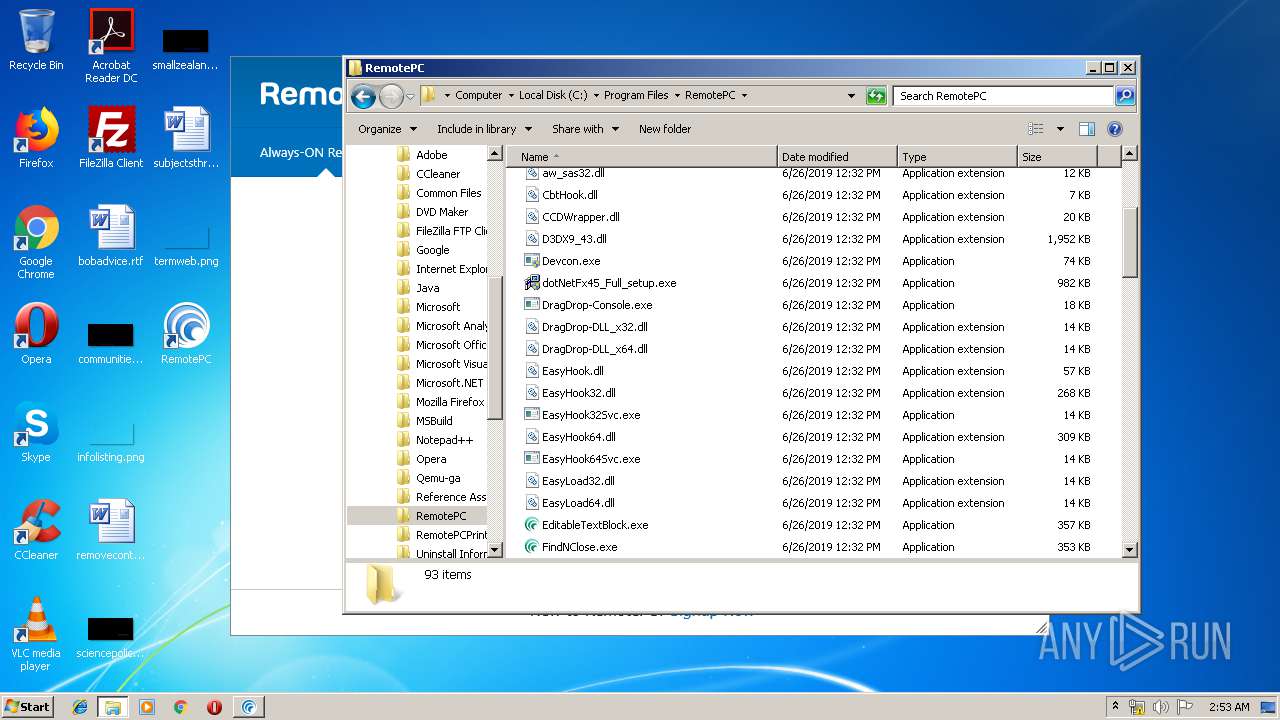Select the FindNClose.exe icon
1280x720 pixels.
coord(532,547)
